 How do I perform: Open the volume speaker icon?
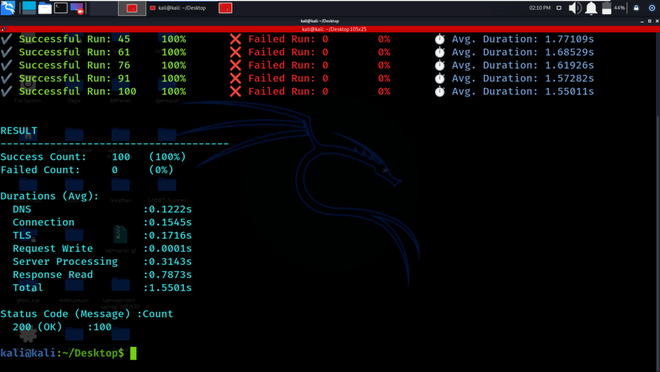575,8
